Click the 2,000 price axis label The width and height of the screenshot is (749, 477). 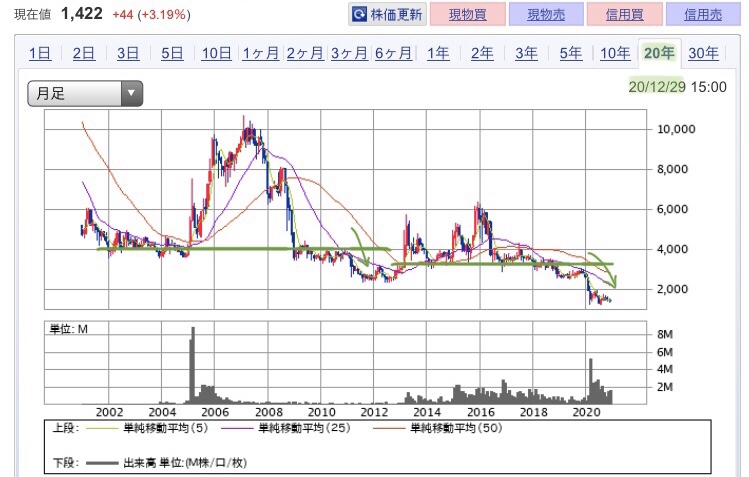[673, 289]
